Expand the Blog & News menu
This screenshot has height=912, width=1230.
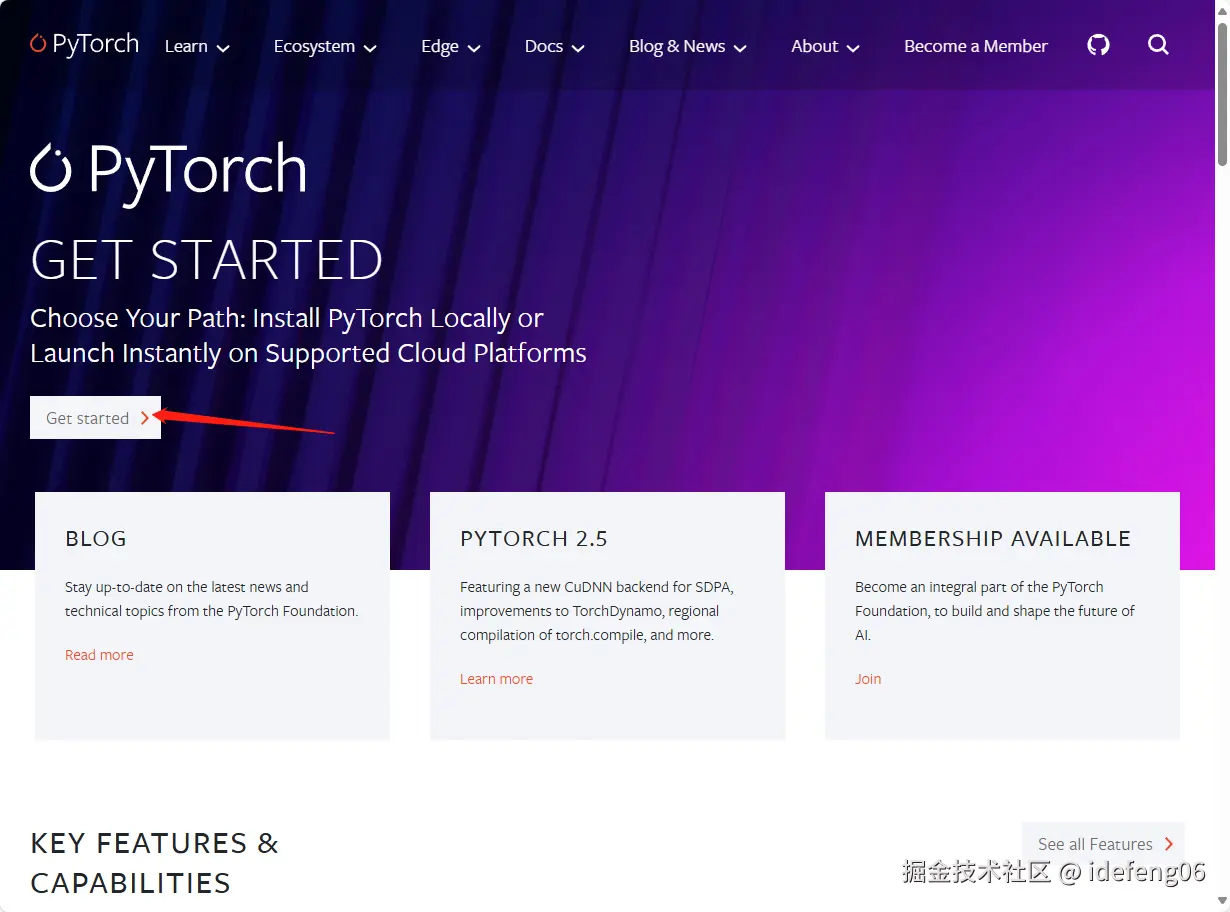point(688,46)
